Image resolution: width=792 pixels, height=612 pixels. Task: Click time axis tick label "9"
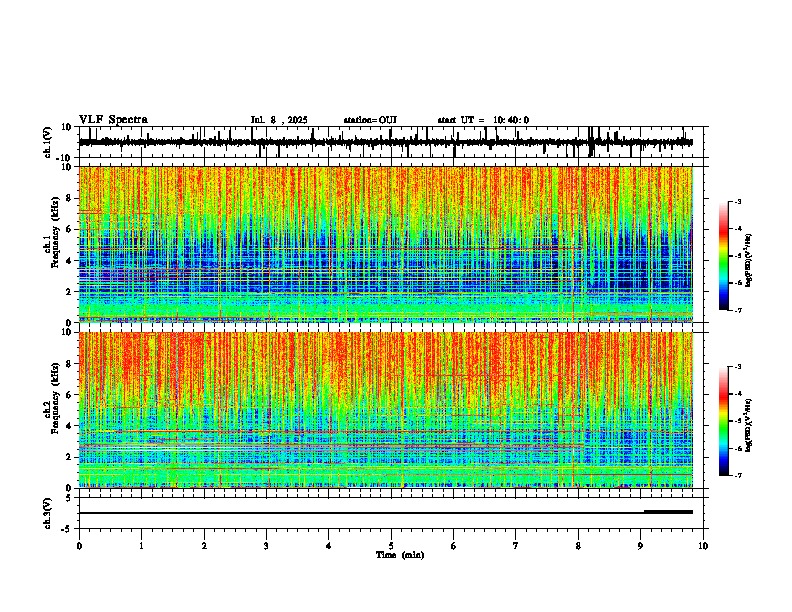(640, 546)
